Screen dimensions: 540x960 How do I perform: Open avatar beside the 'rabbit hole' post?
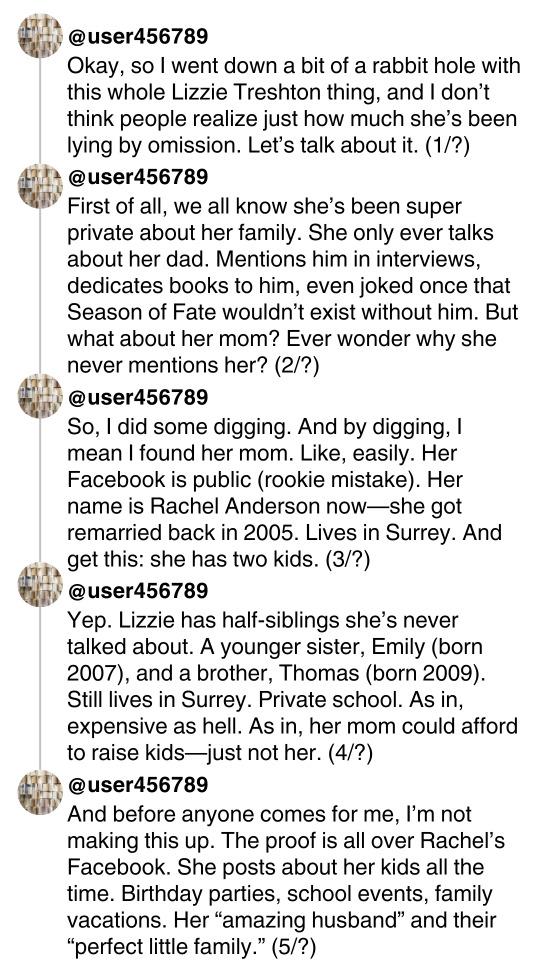[40, 36]
